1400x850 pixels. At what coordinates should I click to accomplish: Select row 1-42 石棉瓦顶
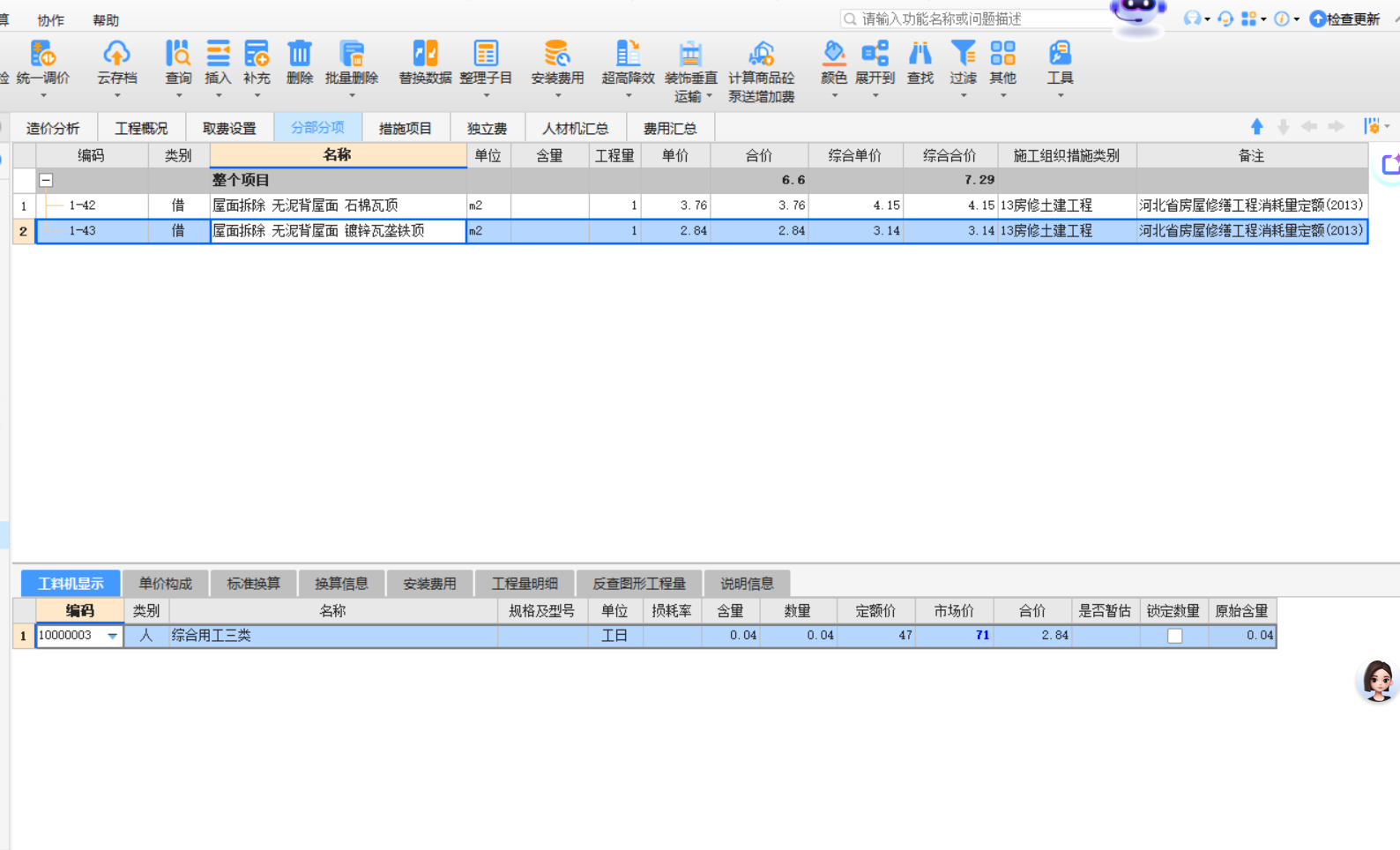tap(702, 205)
